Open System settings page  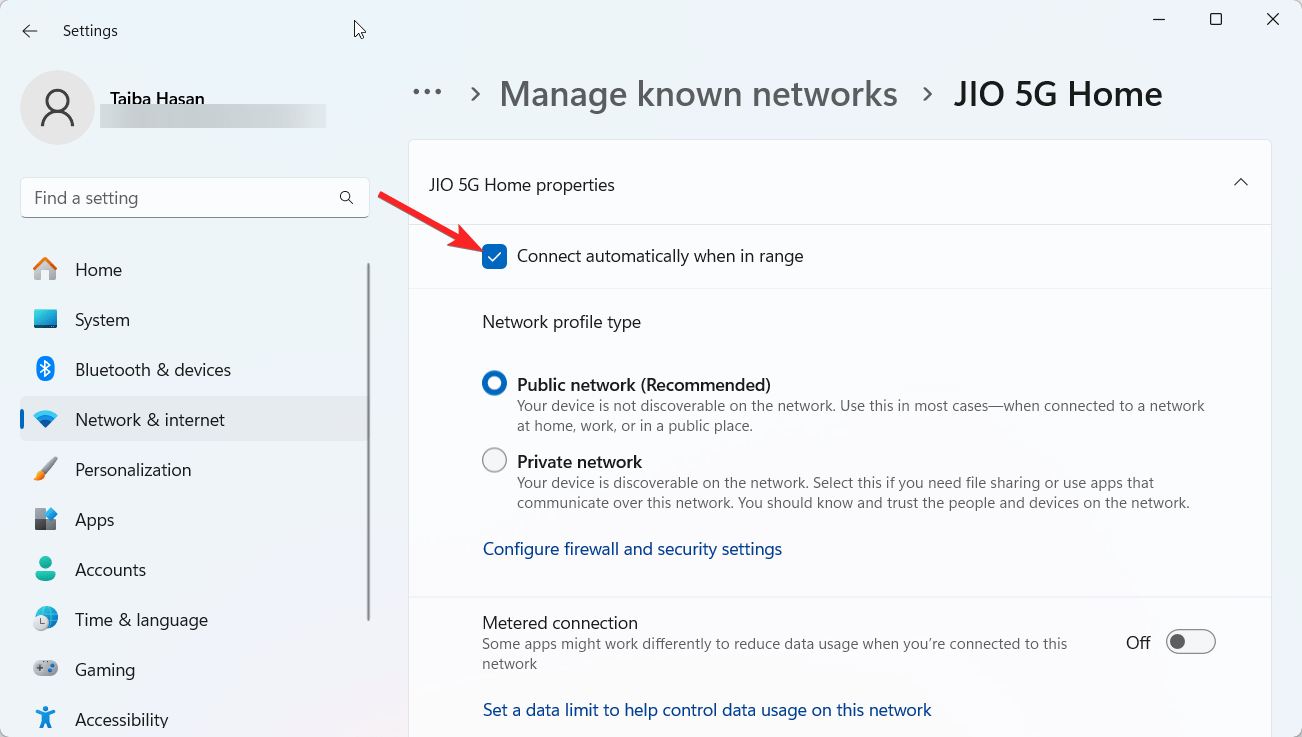194,320
